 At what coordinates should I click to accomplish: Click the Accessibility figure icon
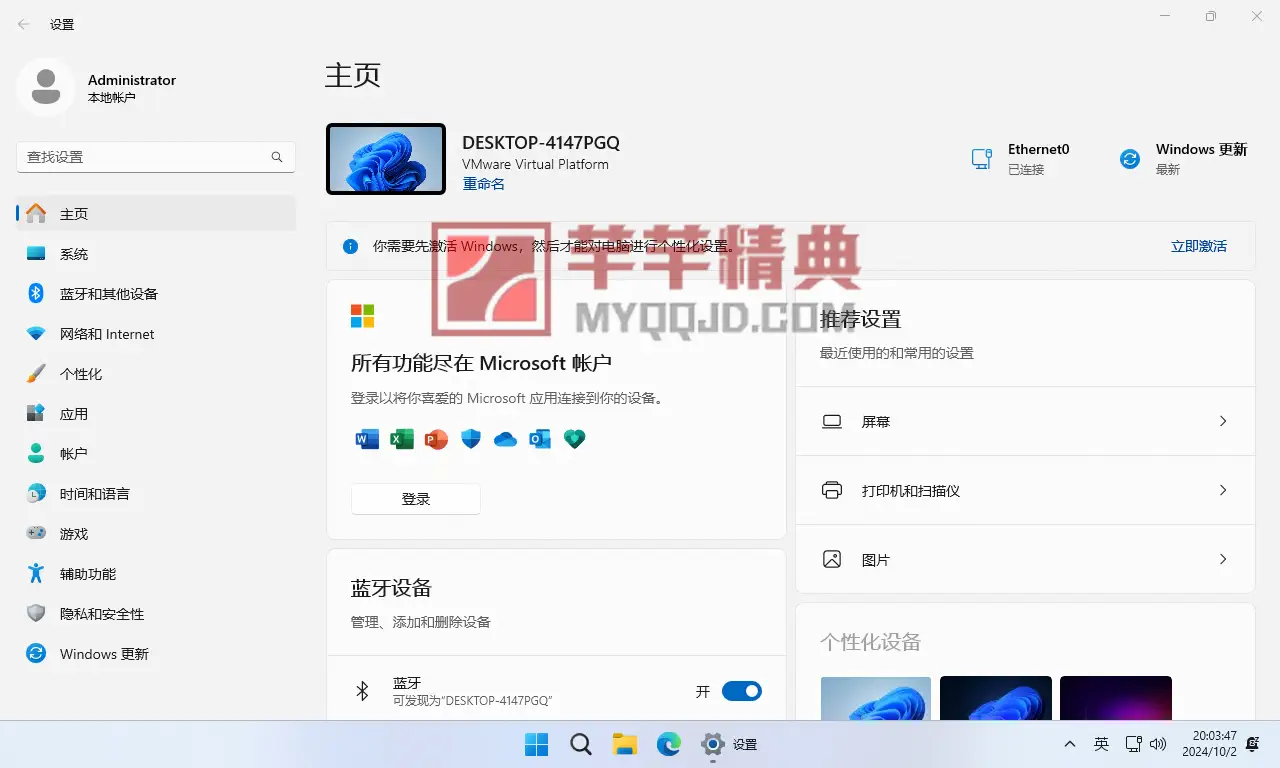[x=36, y=573]
